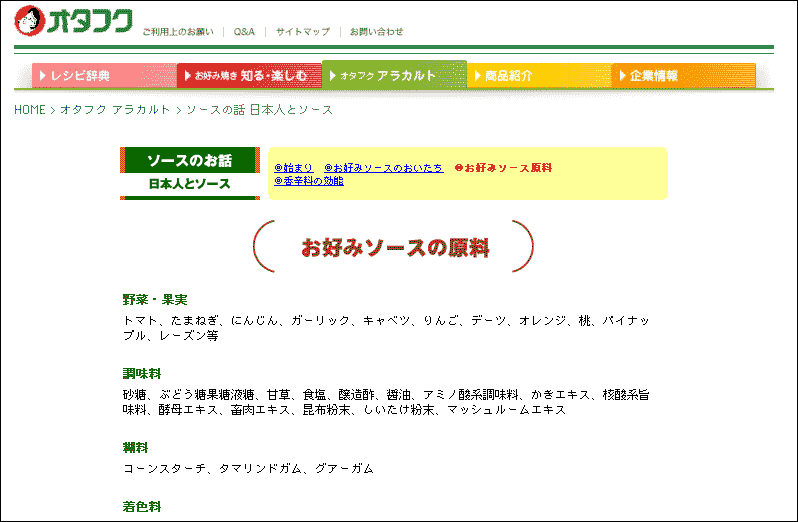Select the オタフク アラカルト tab
This screenshot has width=798, height=522.
click(394, 75)
